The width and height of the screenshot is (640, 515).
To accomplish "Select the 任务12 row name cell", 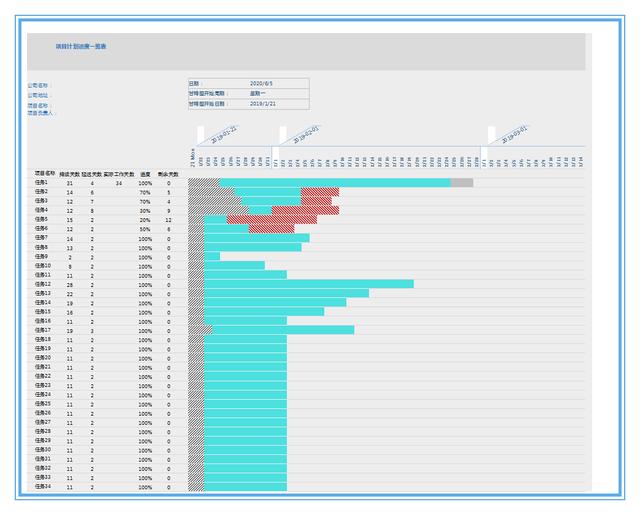I will click(x=43, y=284).
